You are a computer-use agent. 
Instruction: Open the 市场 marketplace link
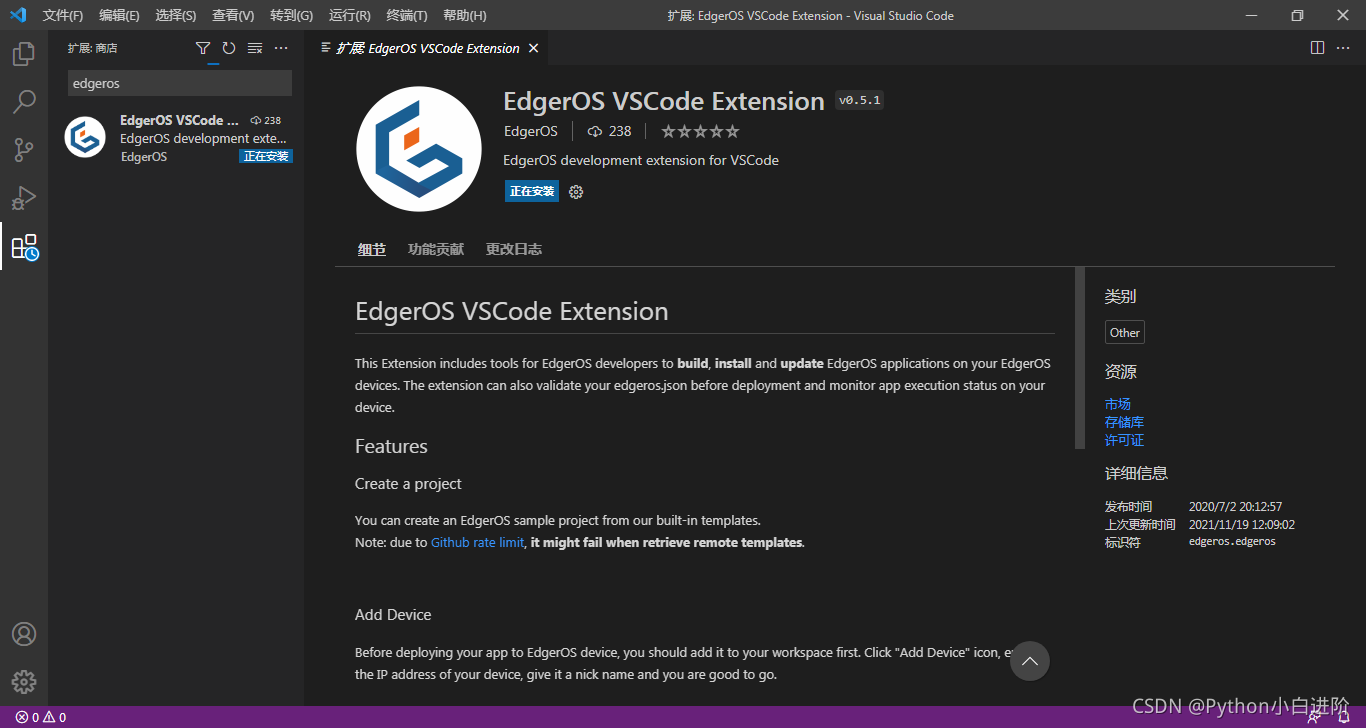tap(1118, 404)
